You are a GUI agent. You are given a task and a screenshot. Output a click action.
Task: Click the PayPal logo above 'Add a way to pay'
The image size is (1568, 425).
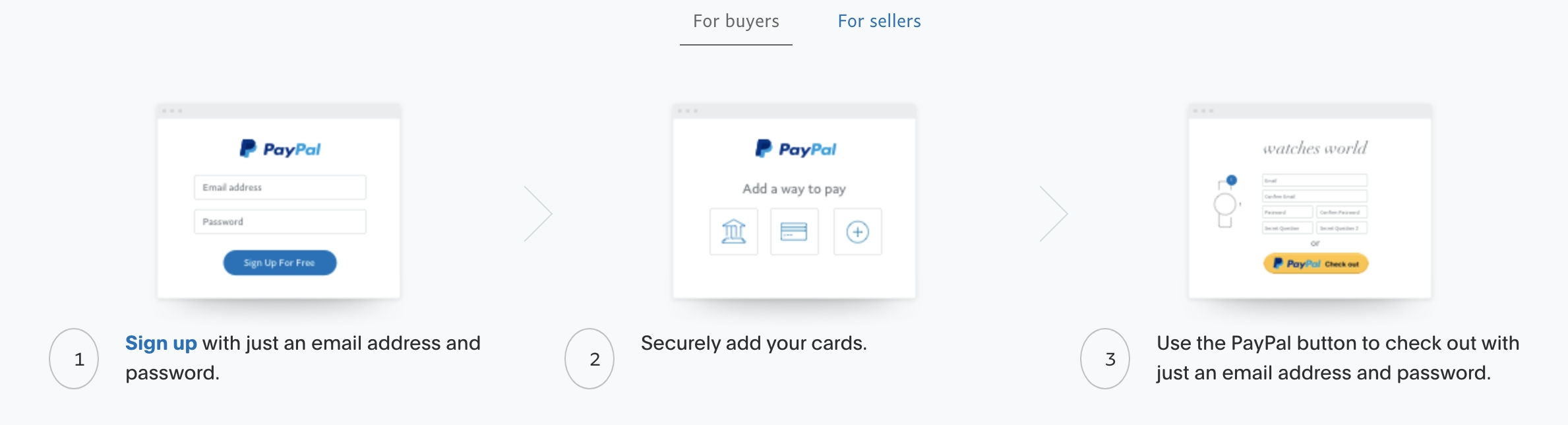(x=795, y=148)
